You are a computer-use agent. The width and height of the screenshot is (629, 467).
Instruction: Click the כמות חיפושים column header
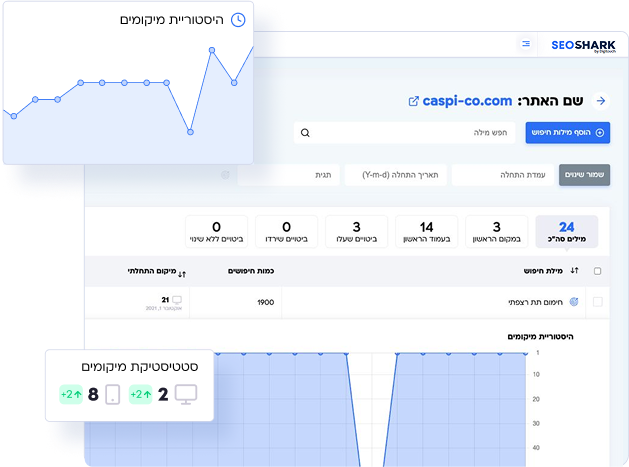251,271
